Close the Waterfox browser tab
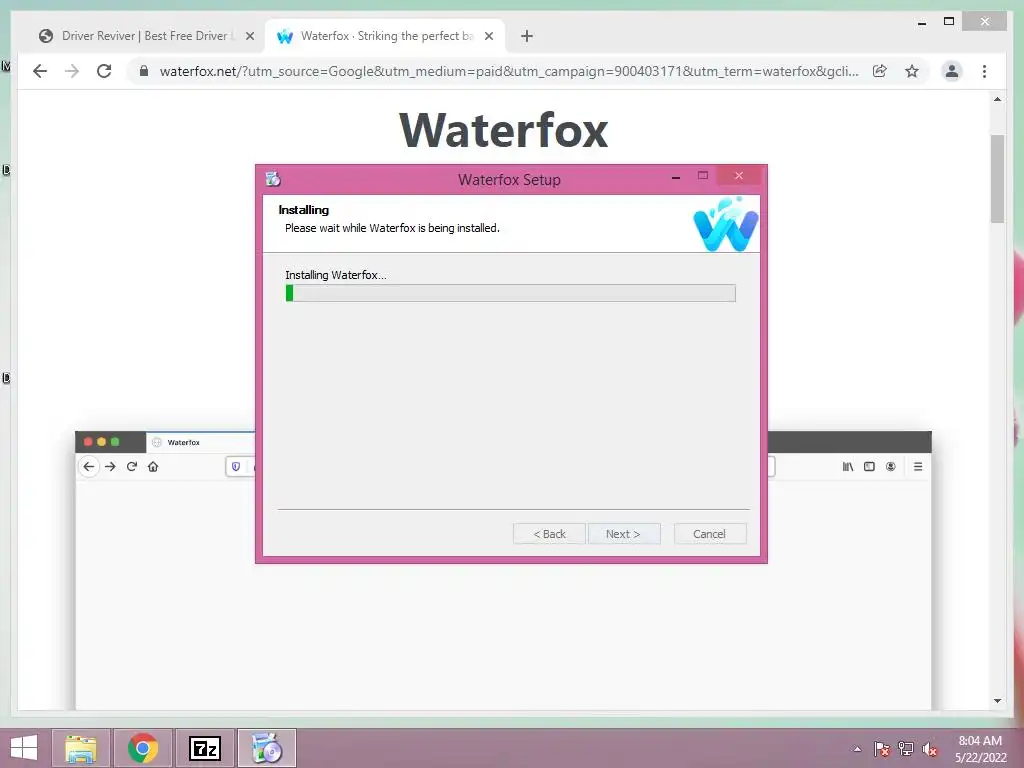 [x=488, y=37]
